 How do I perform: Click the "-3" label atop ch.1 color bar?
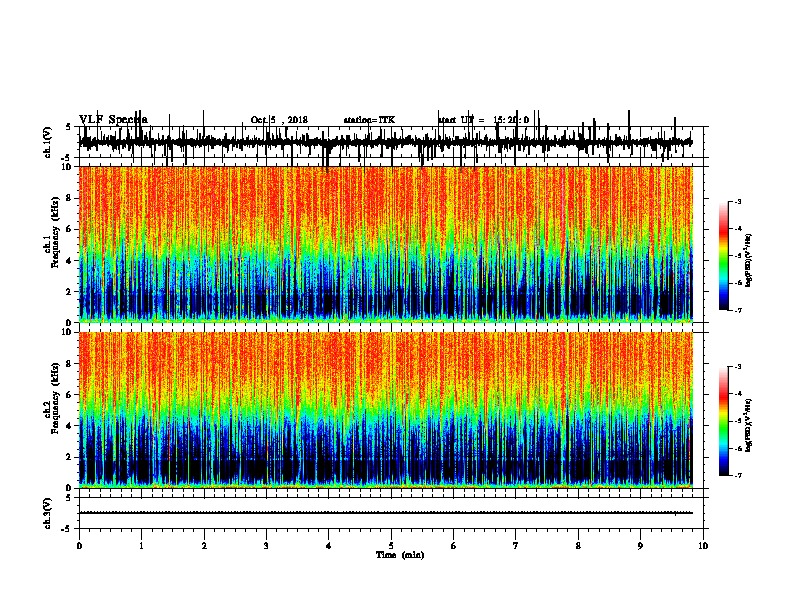pos(738,201)
